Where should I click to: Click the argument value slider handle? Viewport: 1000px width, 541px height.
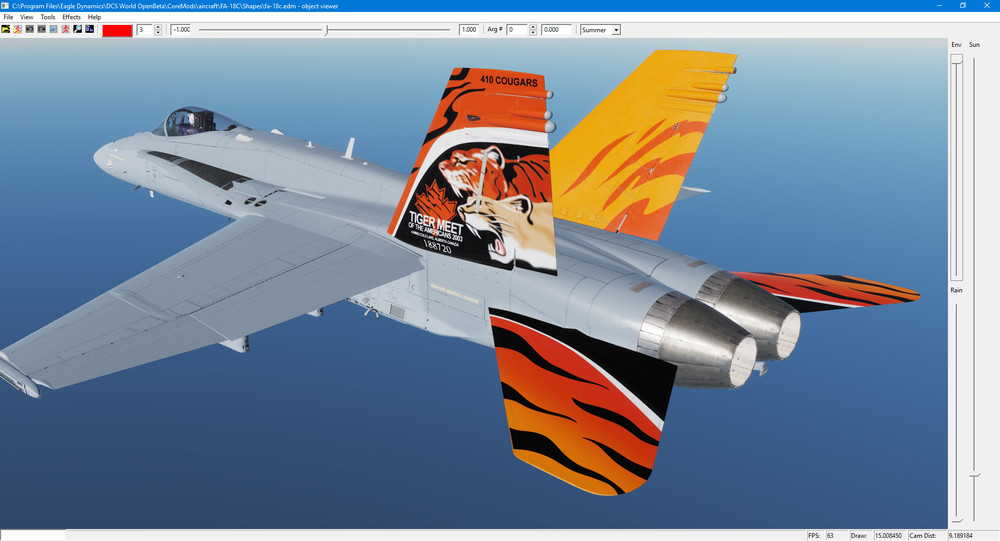(326, 30)
